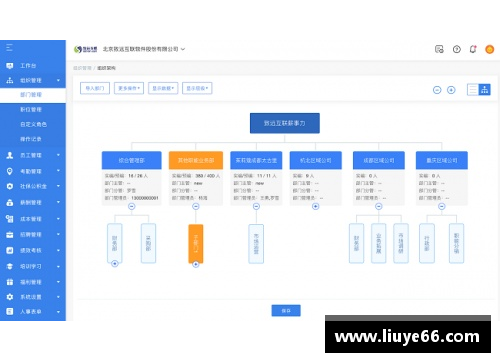500x362 pixels.
Task: Open the company name dropdown in header
Action: pos(144,49)
